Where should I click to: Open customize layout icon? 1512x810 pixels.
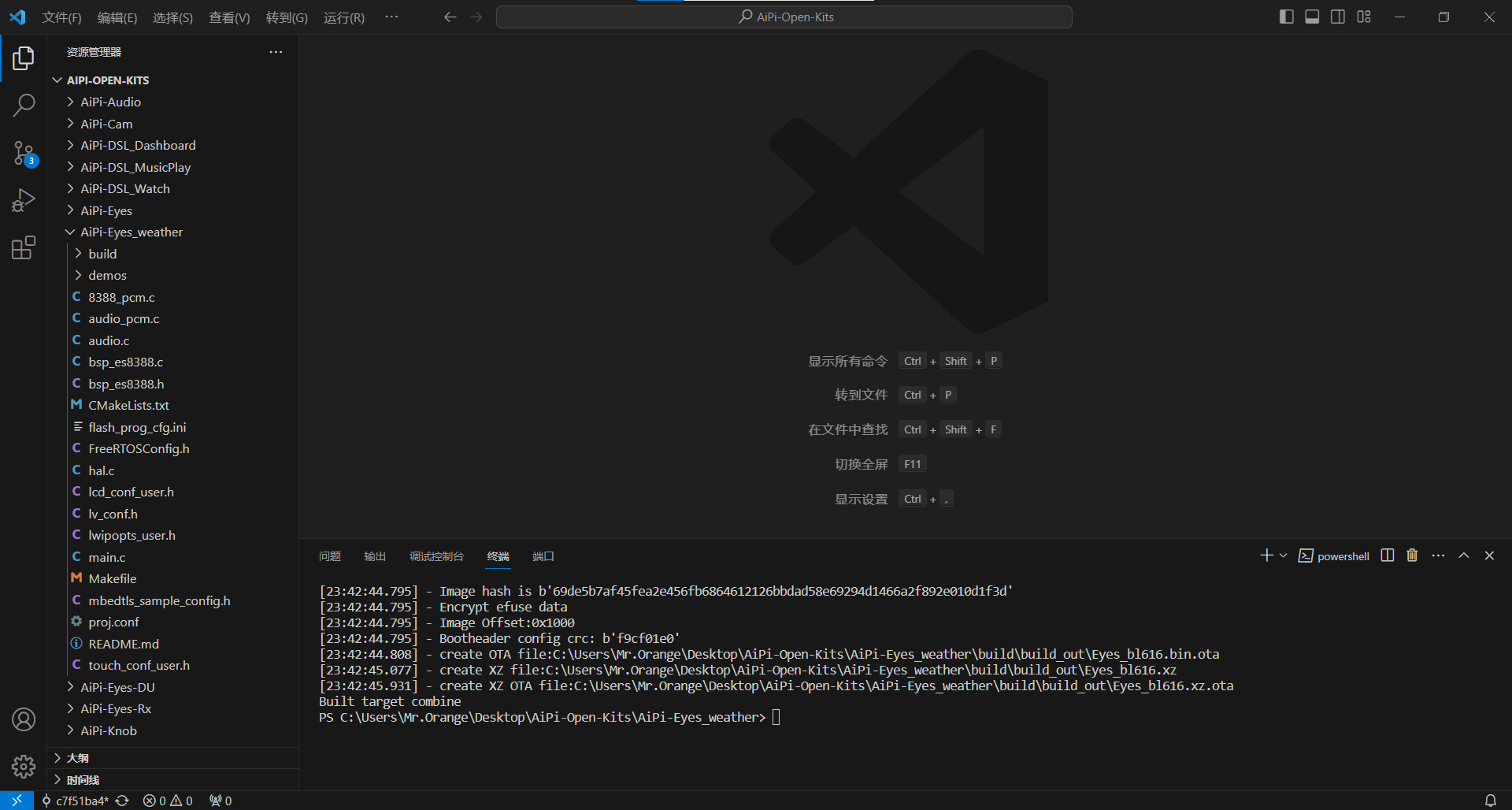(1364, 17)
